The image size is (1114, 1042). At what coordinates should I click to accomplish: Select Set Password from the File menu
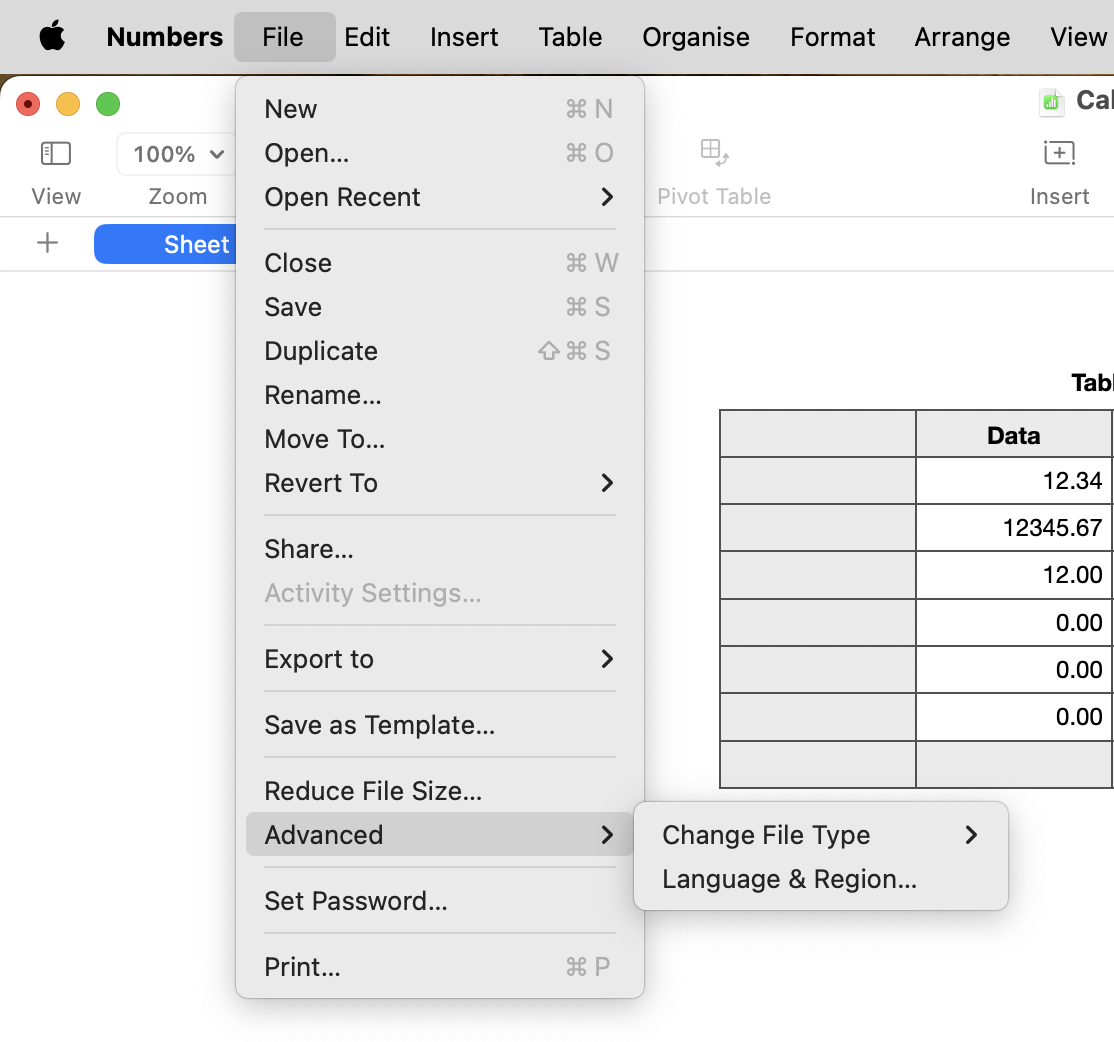(355, 901)
